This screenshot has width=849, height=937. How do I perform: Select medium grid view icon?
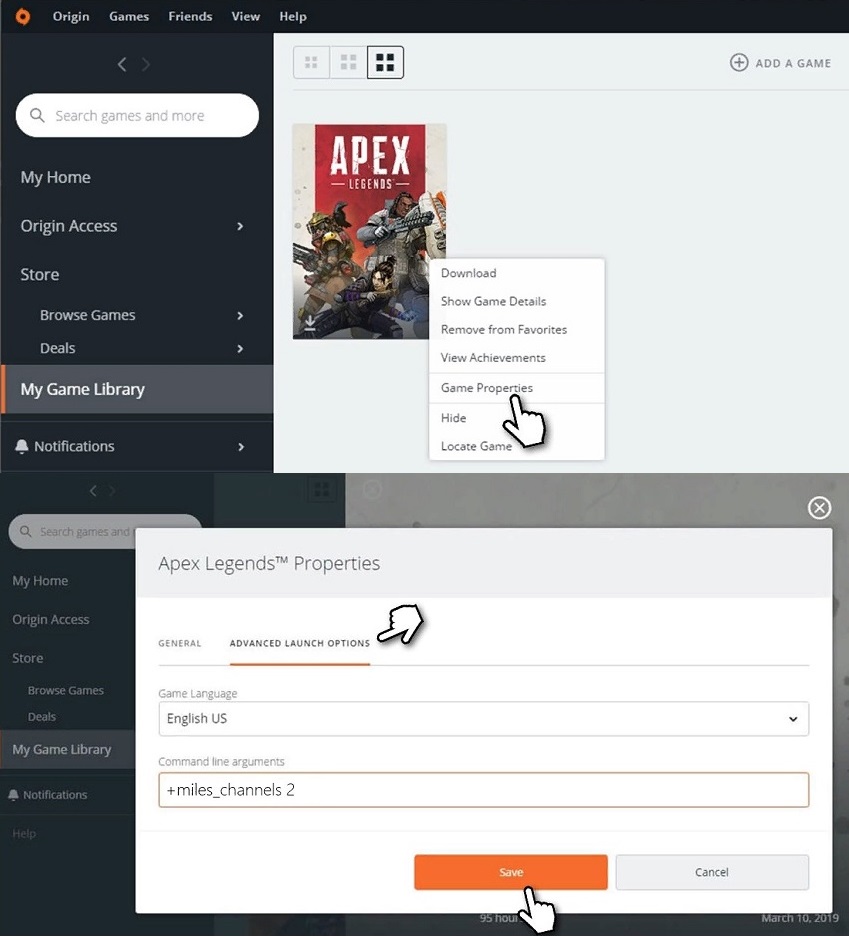coord(348,62)
